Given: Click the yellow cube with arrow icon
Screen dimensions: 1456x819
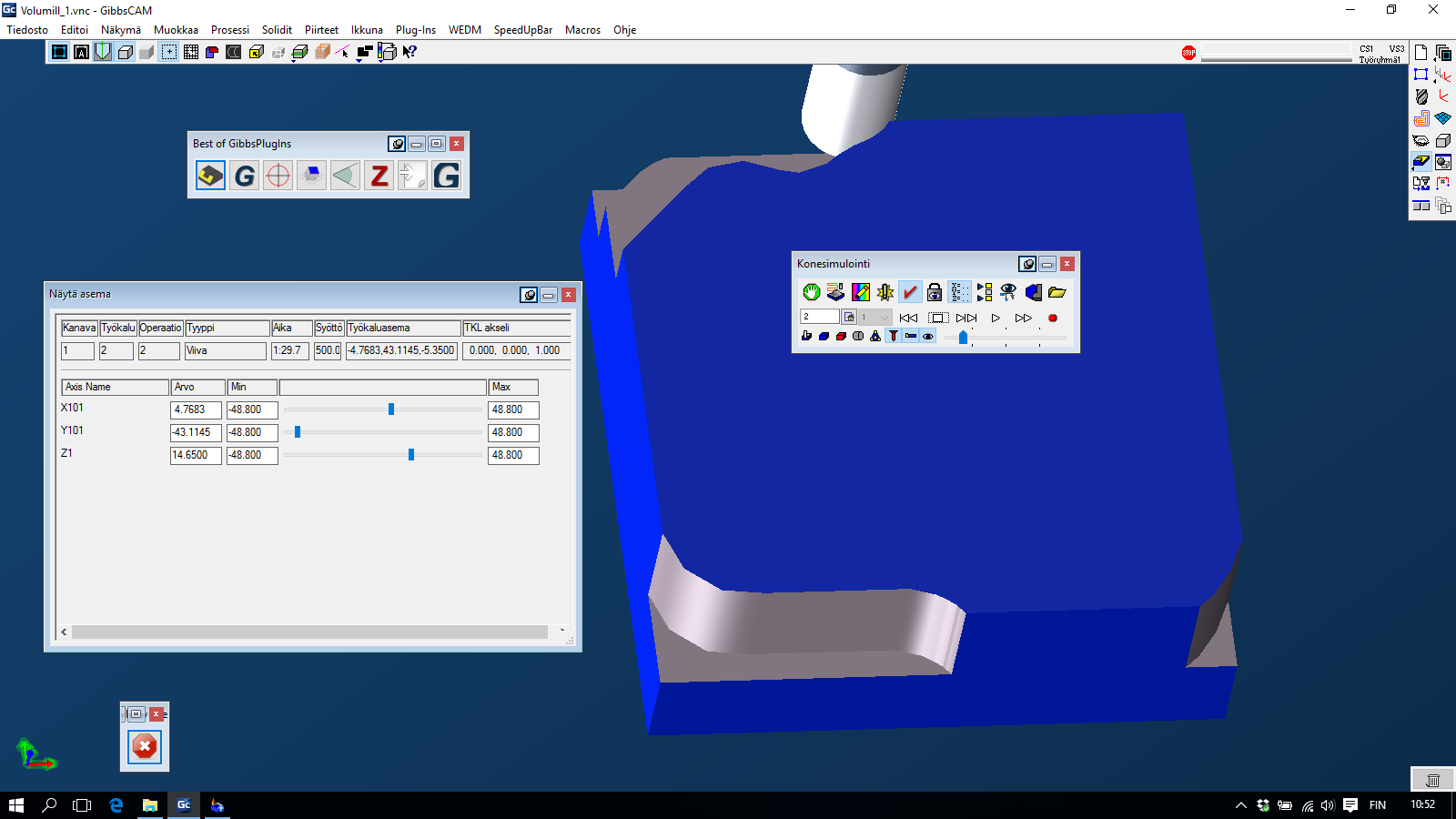Looking at the screenshot, I should (256, 52).
